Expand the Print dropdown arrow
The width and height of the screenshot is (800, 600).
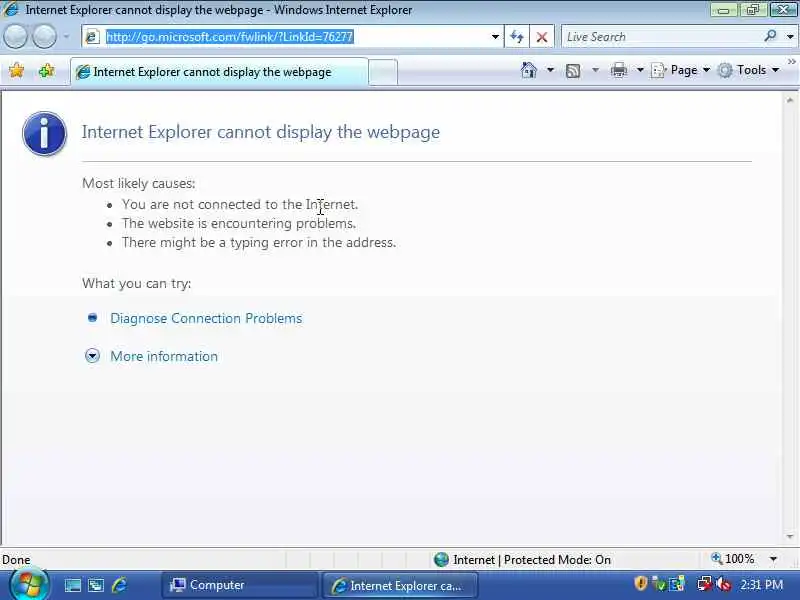tap(640, 70)
